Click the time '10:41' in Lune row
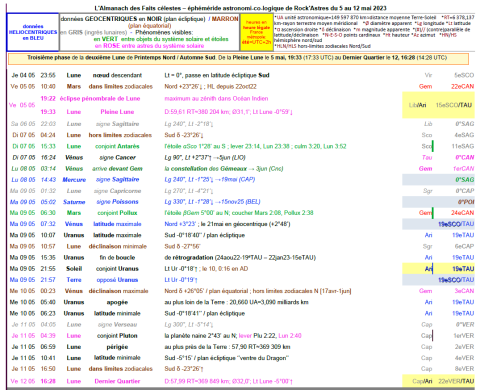This screenshot has width=480, height=390. [48, 358]
